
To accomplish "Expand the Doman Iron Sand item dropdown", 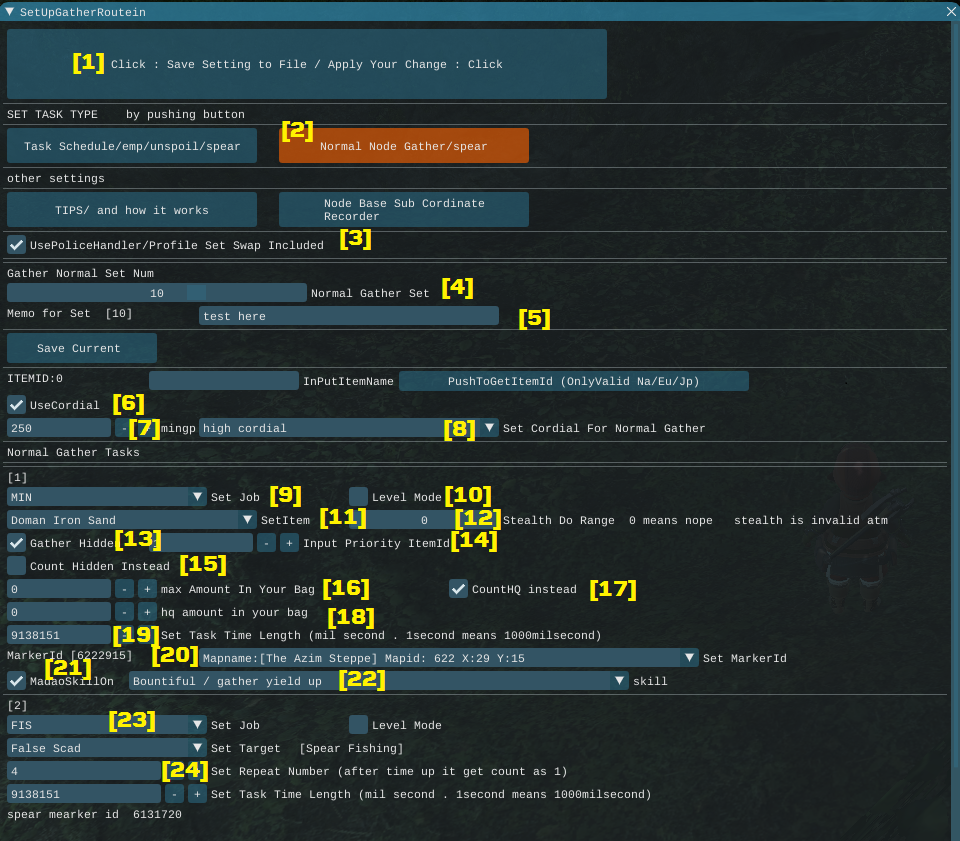I will click(248, 520).
